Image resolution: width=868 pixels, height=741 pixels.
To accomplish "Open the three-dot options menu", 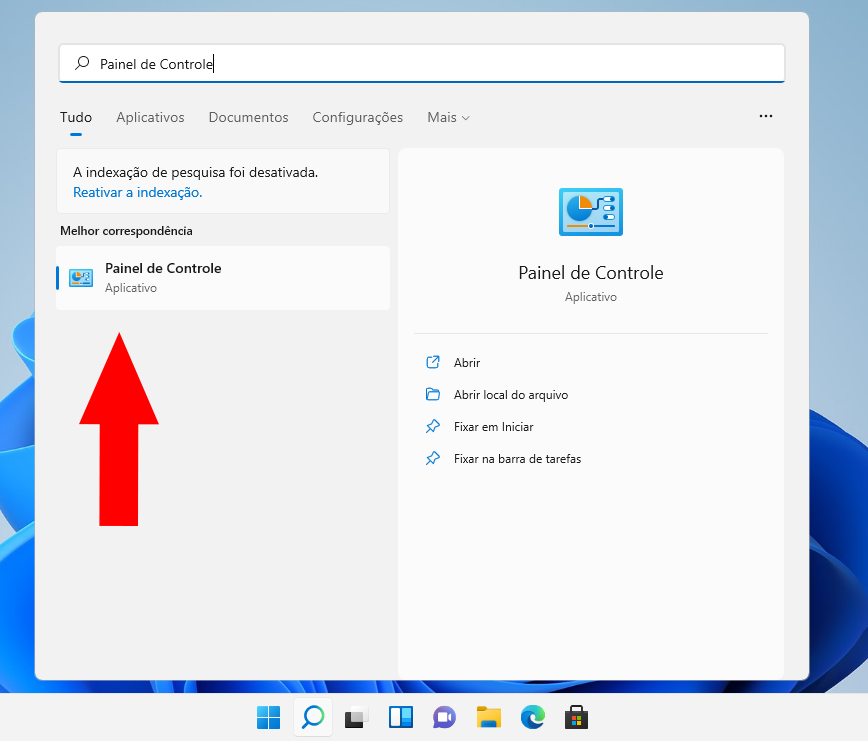I will pos(766,116).
